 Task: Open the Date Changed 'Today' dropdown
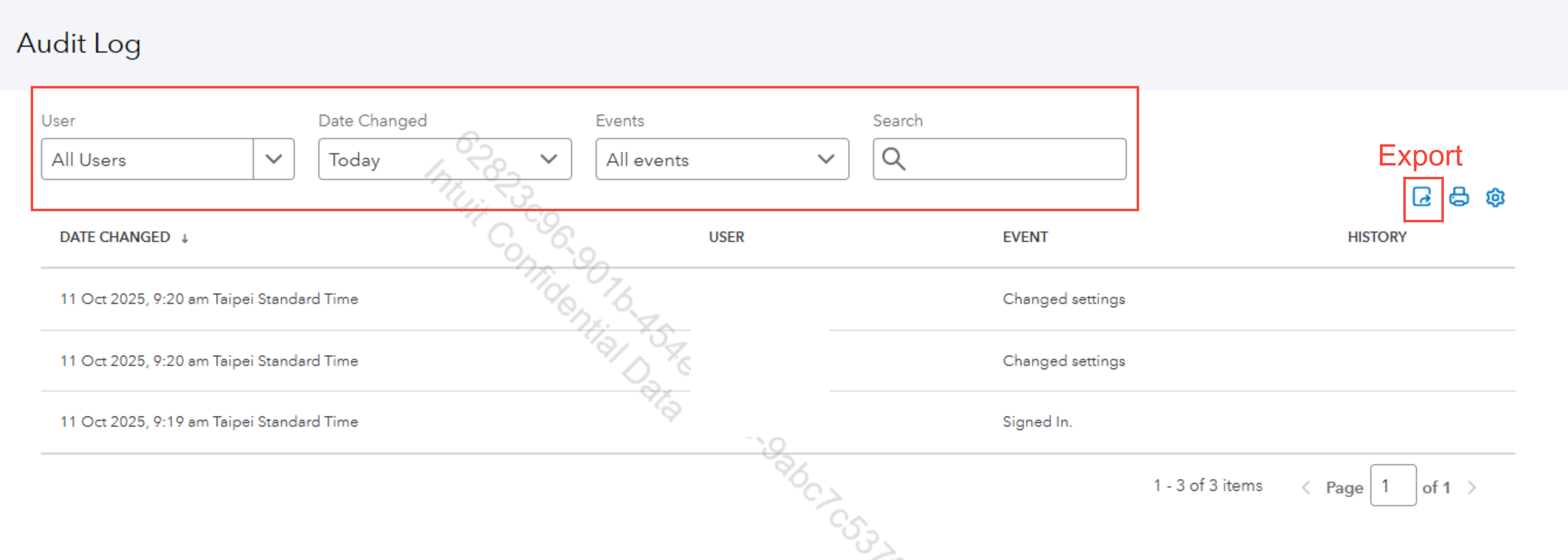tap(444, 159)
